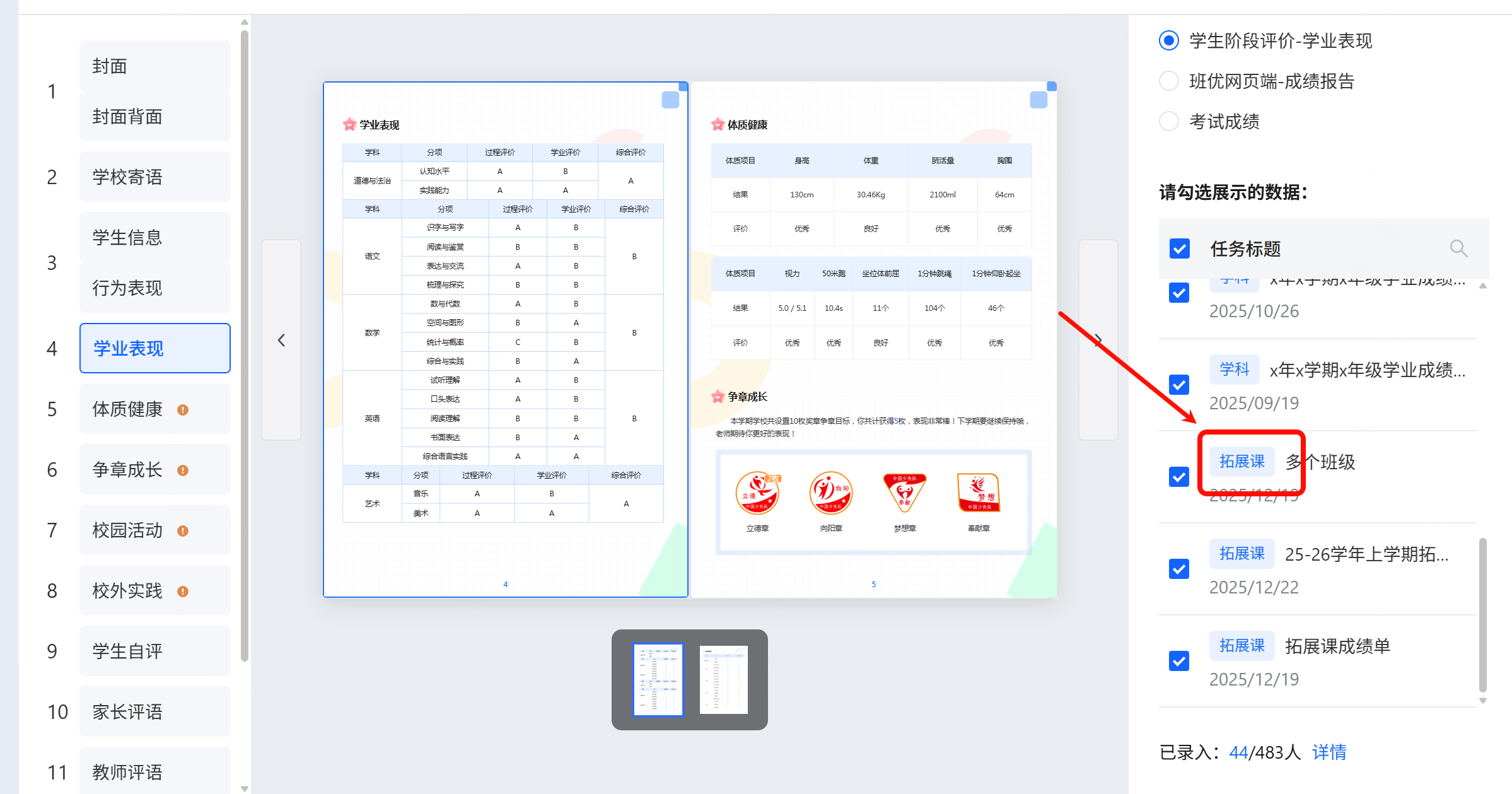Open 详情 link for entered count
This screenshot has width=1512, height=794.
(x=1329, y=752)
